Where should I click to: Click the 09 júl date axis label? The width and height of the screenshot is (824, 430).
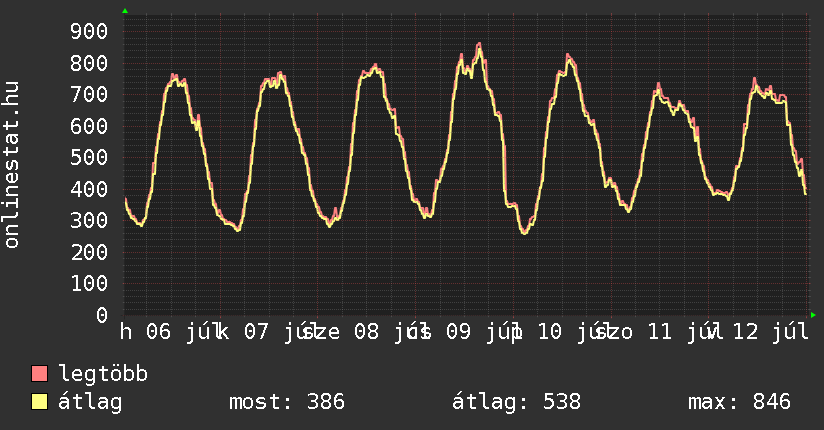478,332
